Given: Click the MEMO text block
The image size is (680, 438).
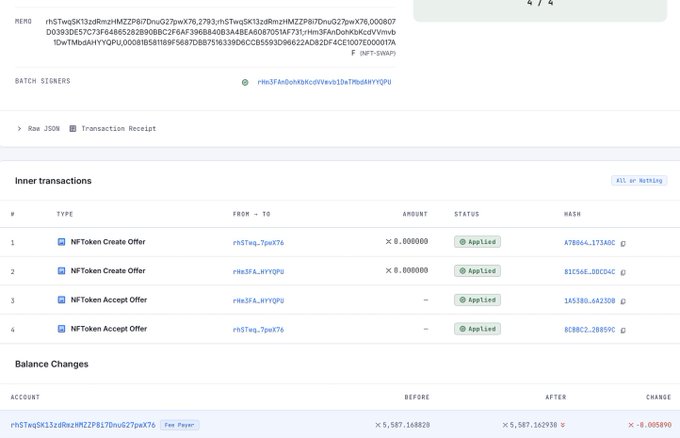Looking at the screenshot, I should click(221, 37).
